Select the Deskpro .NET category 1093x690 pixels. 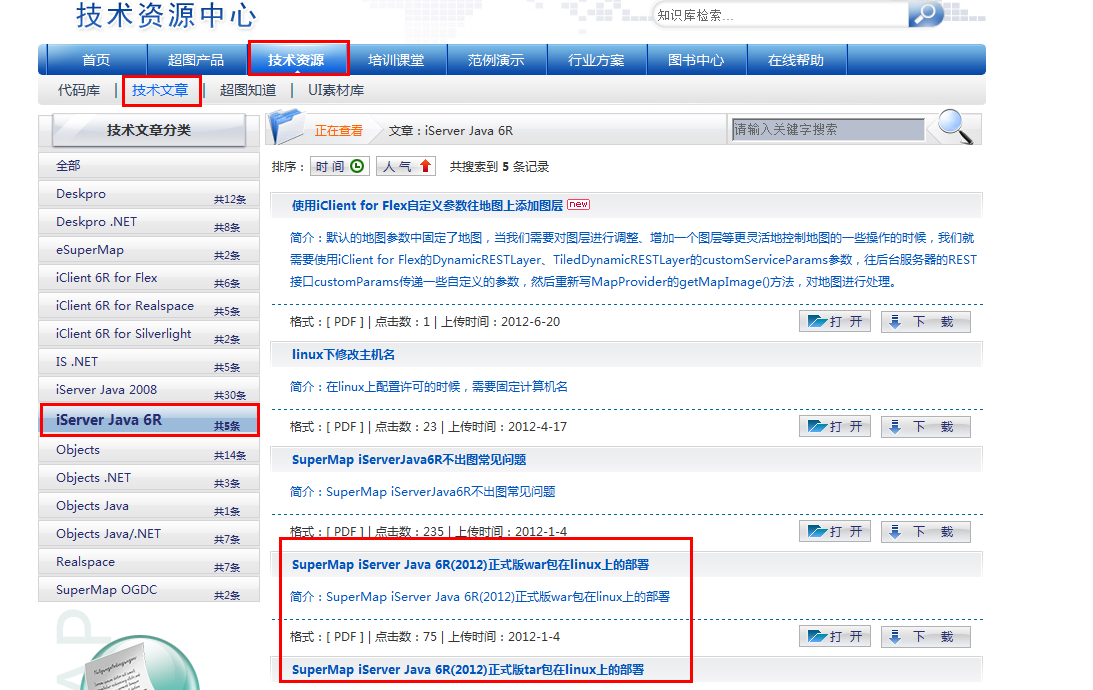[149, 222]
